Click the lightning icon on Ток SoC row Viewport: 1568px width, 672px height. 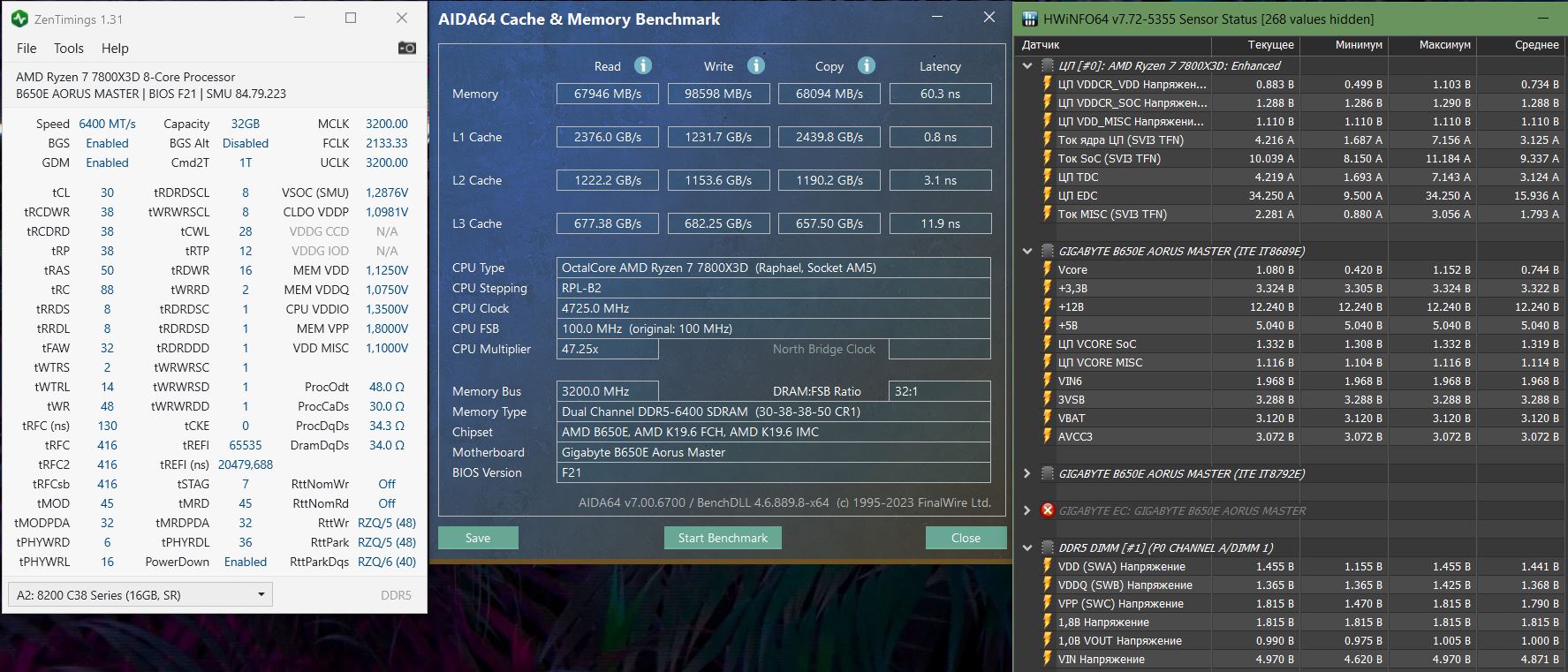1048,158
